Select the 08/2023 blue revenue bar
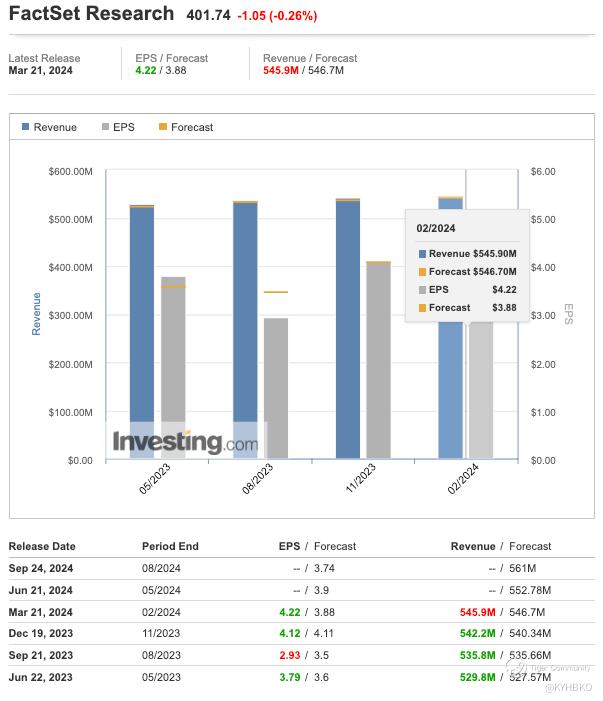The width and height of the screenshot is (603, 701). [x=245, y=330]
